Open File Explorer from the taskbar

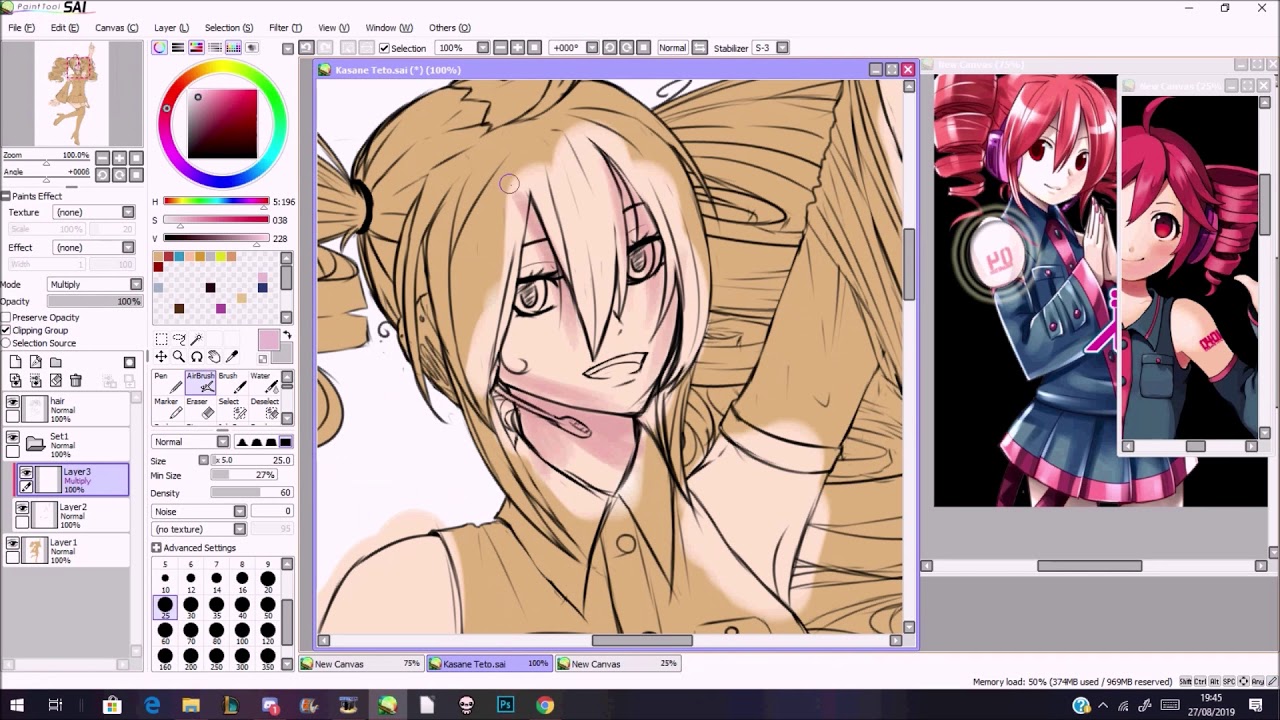(191, 705)
